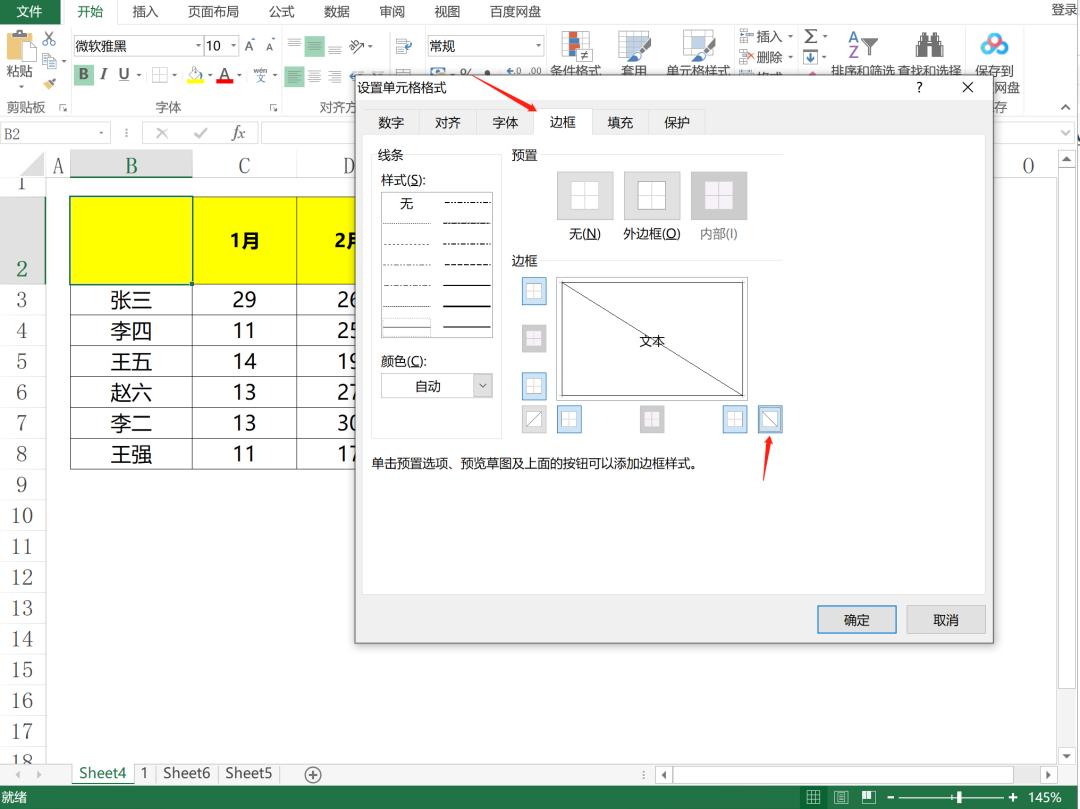Open the border color 自动 dropdown
The image size is (1080, 809).
coord(480,385)
